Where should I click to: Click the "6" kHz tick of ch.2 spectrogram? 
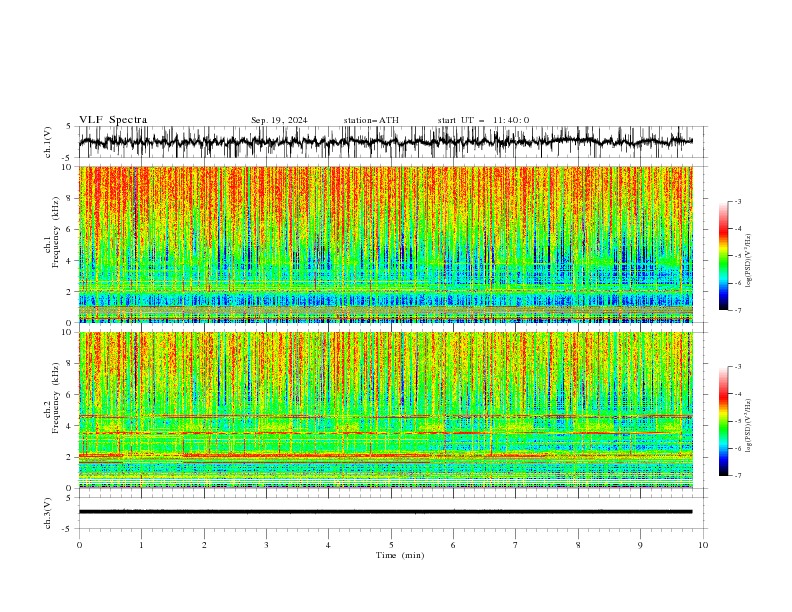[71, 395]
